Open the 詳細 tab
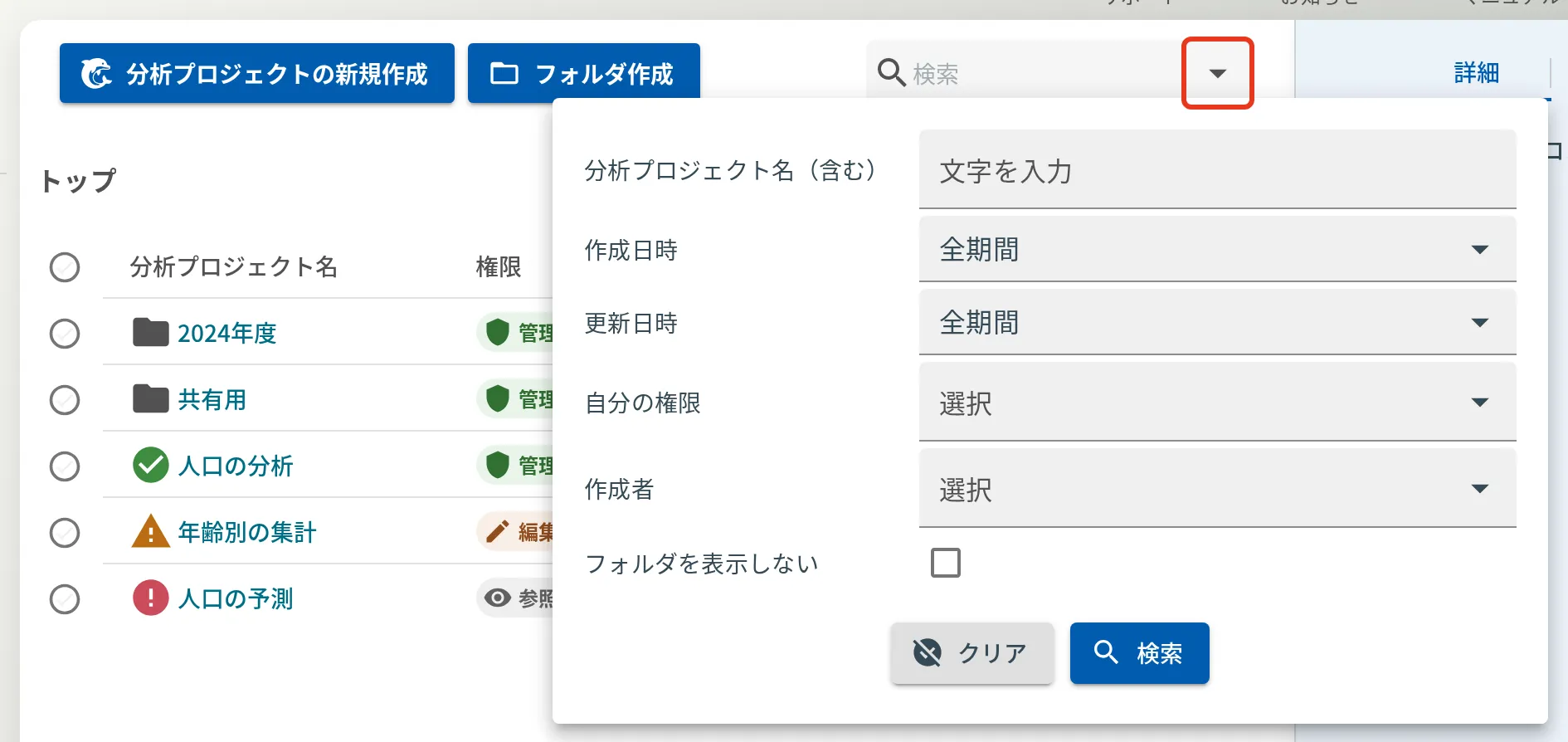This screenshot has width=1568, height=742. (x=1476, y=73)
